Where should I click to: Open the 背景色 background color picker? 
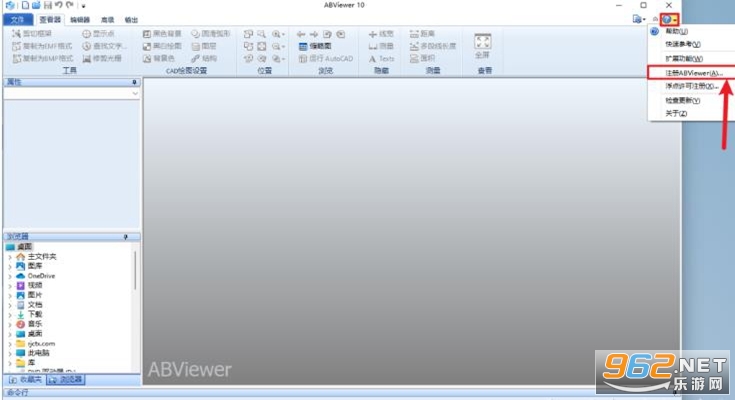(x=158, y=58)
